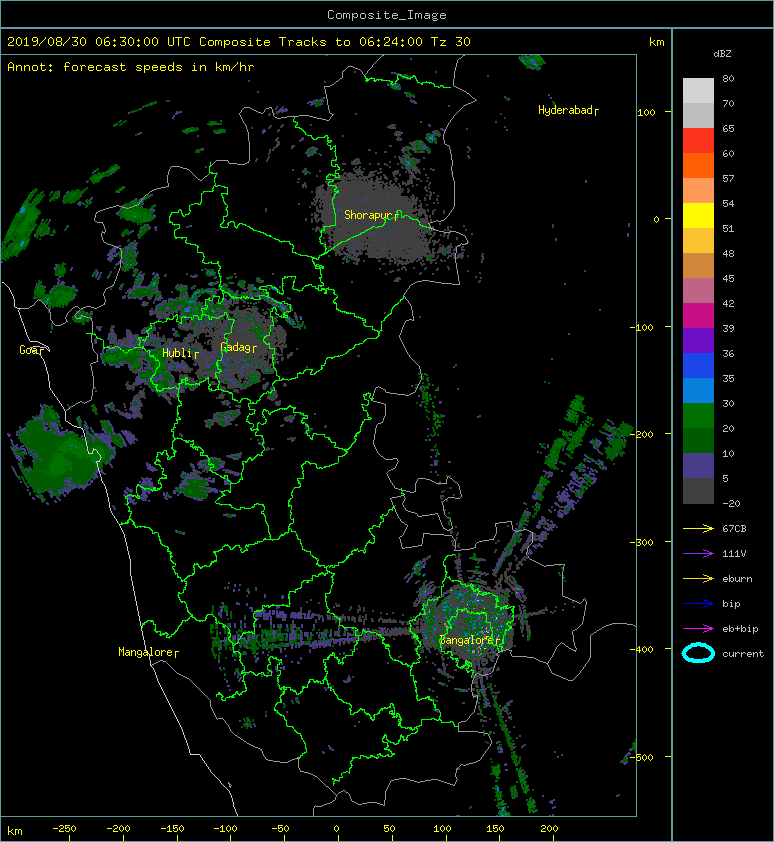Click '-50' on the bottom km axis

(x=280, y=829)
